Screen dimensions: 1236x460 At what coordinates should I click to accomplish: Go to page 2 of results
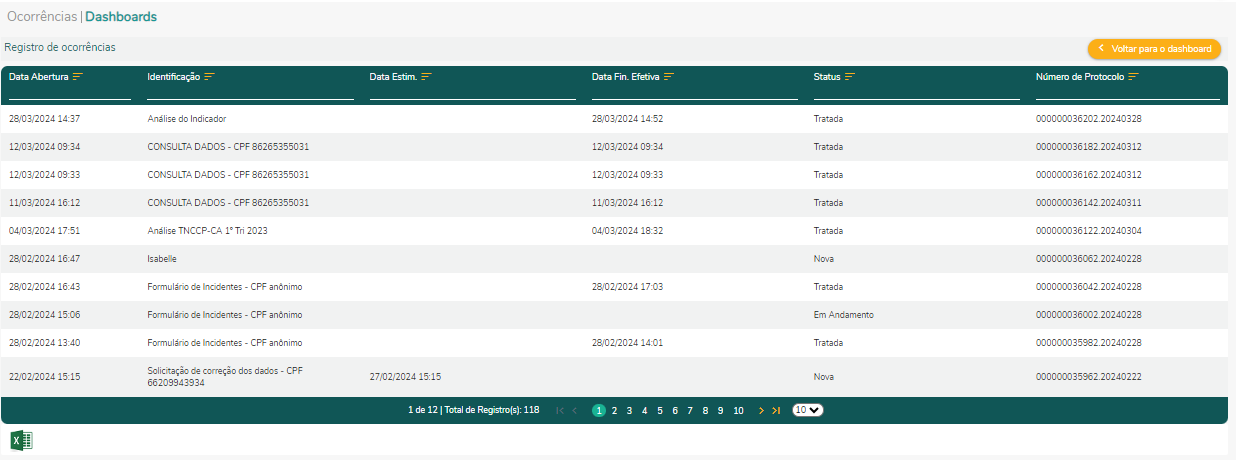pyautogui.click(x=614, y=411)
